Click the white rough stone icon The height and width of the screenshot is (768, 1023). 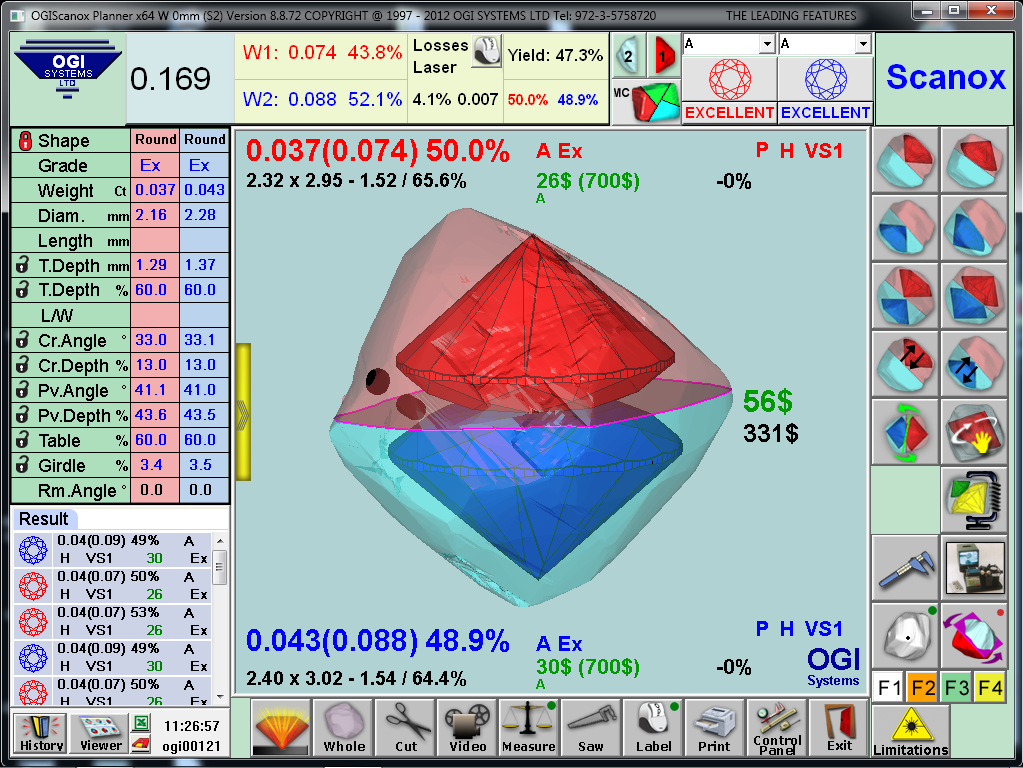pyautogui.click(x=905, y=635)
